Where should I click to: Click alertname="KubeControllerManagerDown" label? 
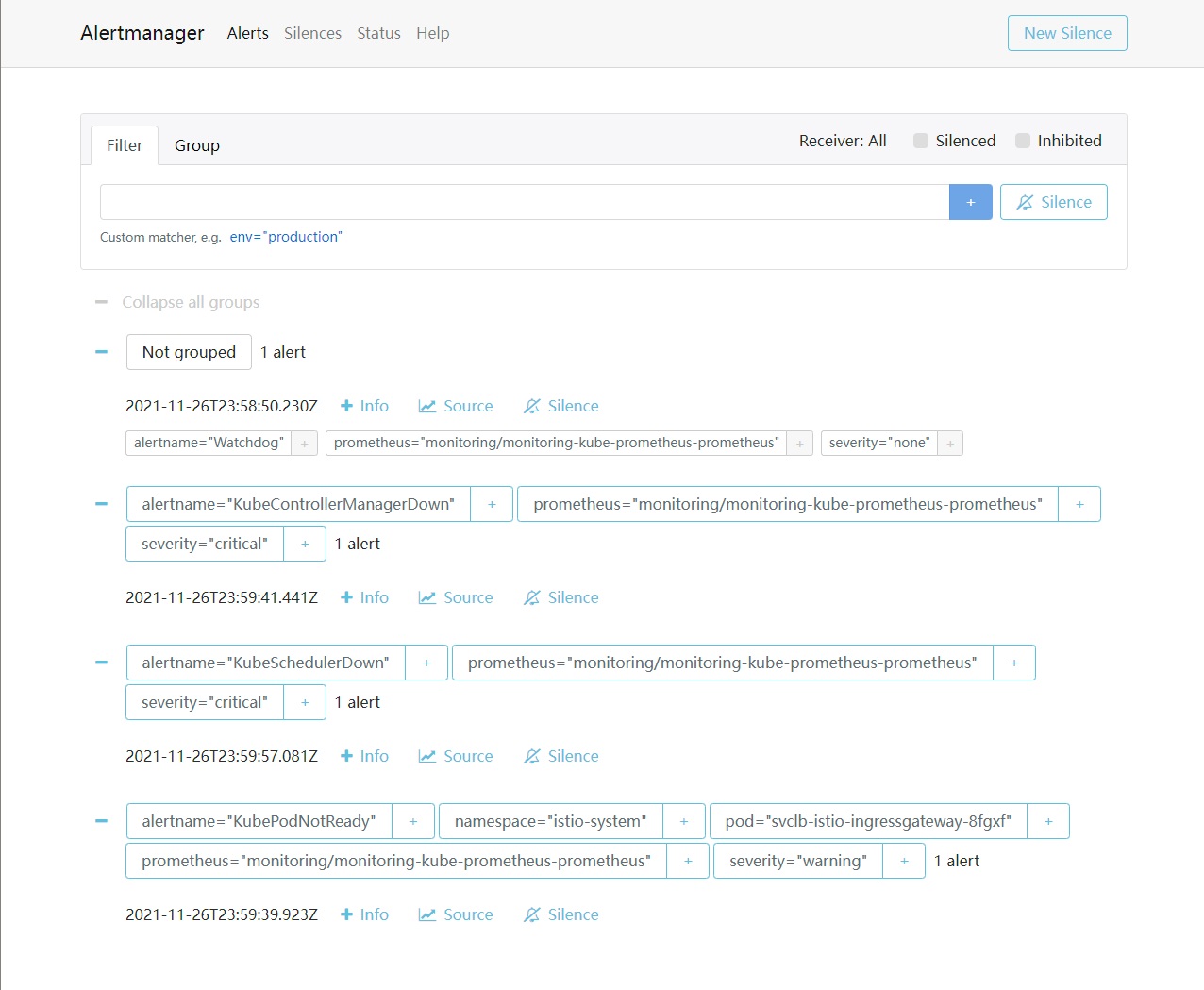click(298, 504)
